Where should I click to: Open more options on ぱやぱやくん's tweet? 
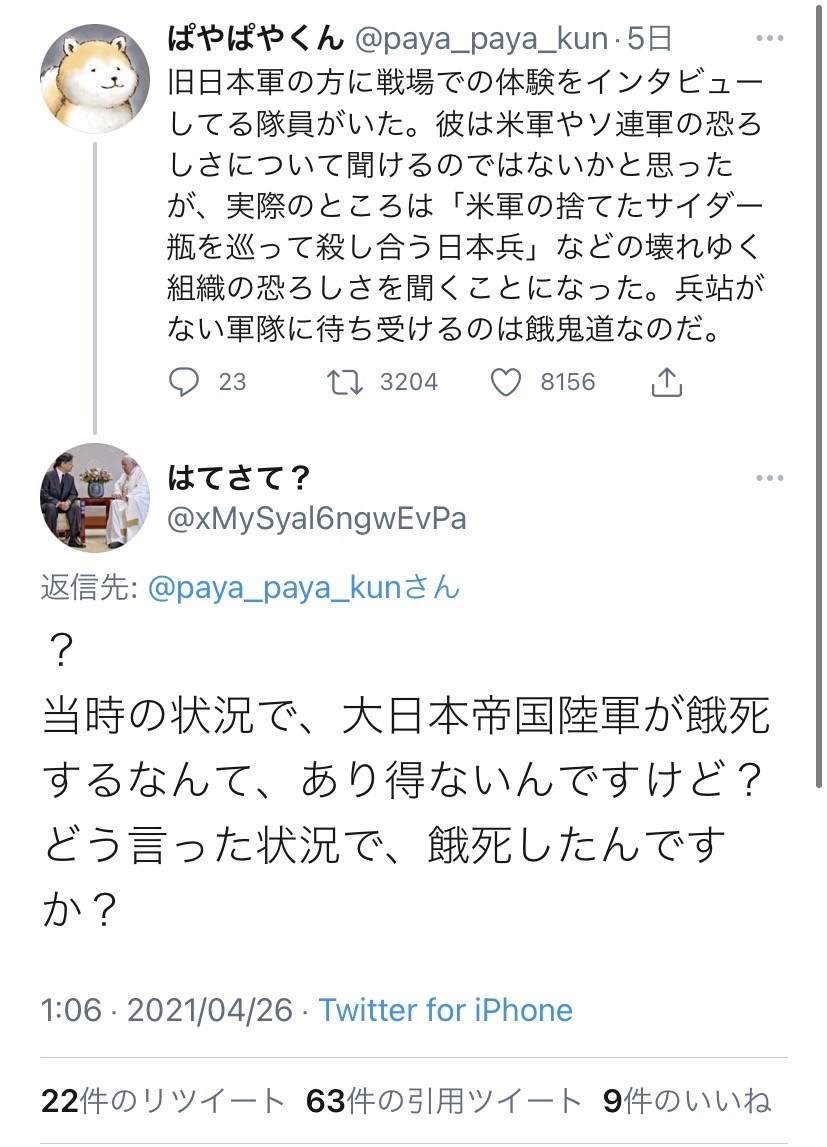pyautogui.click(x=770, y=40)
